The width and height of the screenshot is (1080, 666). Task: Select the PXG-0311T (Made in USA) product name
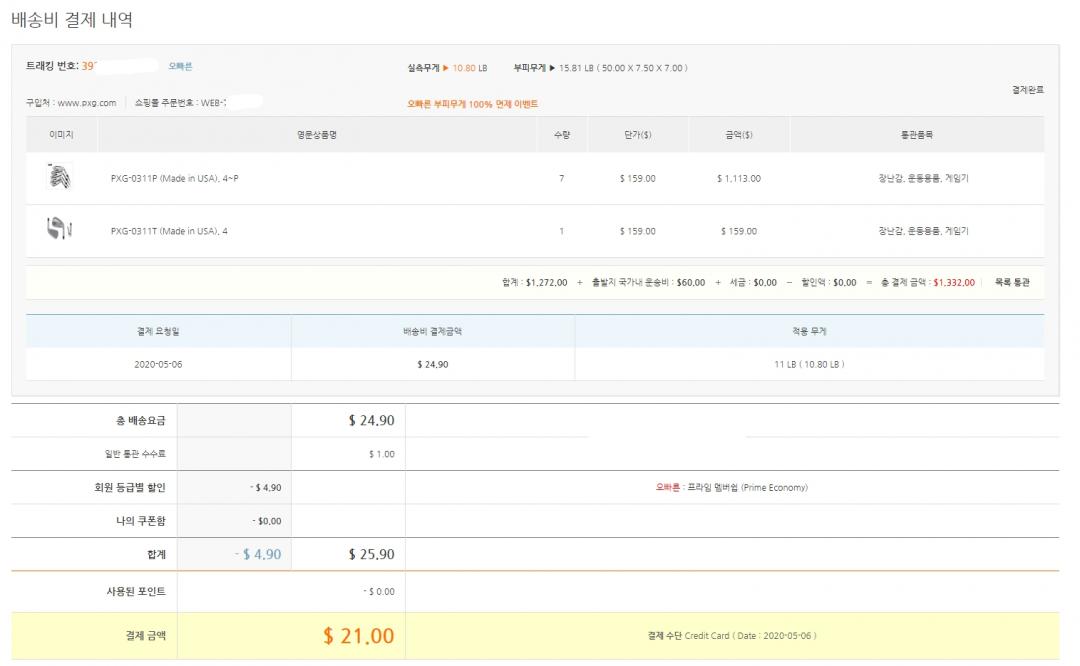click(169, 231)
